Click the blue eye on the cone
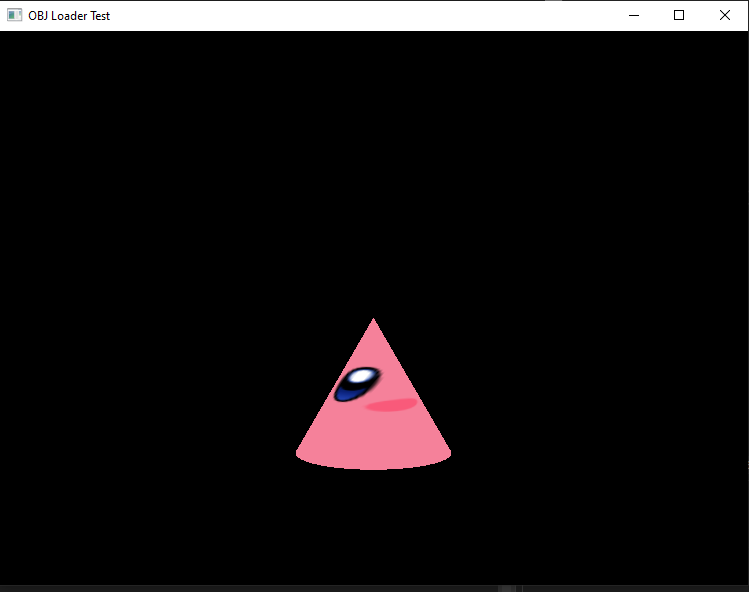Image resolution: width=749 pixels, height=592 pixels. 357,384
